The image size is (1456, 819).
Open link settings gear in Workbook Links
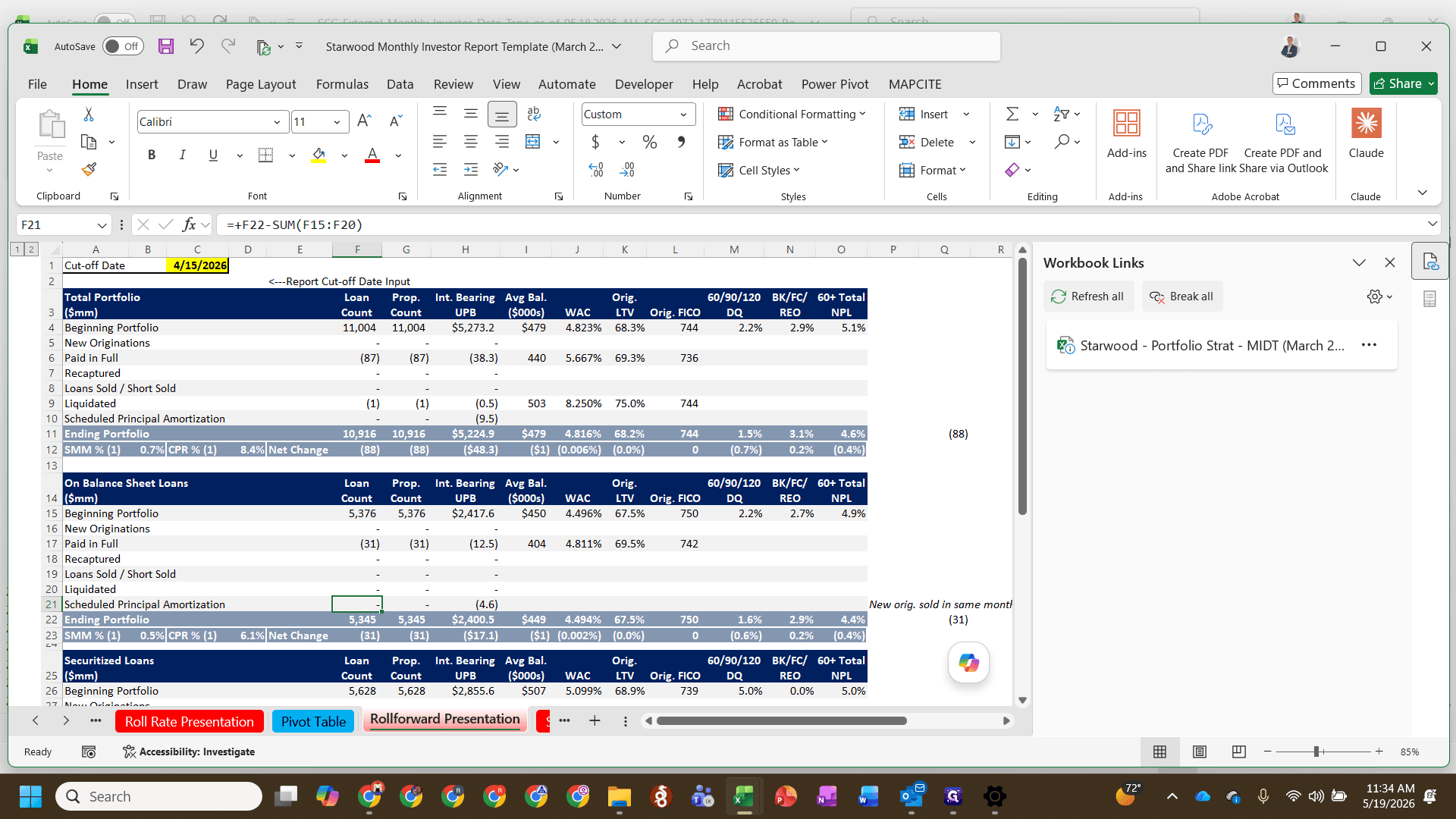[1375, 297]
